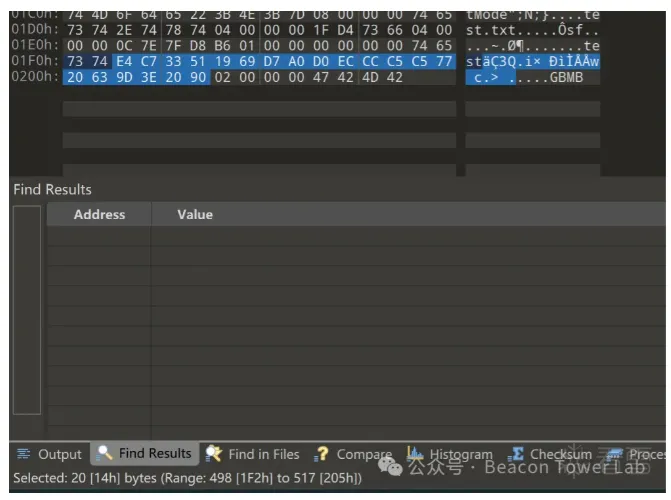Click byte 66 in row 01D0h
Screen dimensions: 671x500
point(395,30)
